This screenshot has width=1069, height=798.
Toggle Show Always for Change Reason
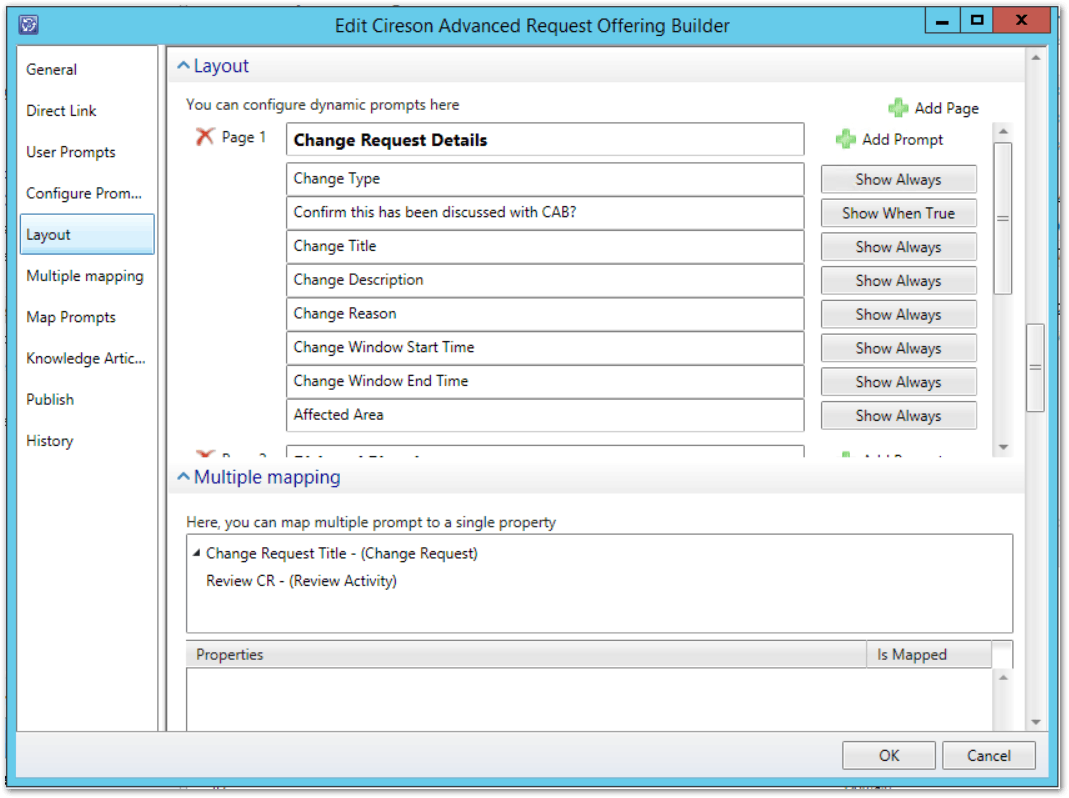coord(899,314)
